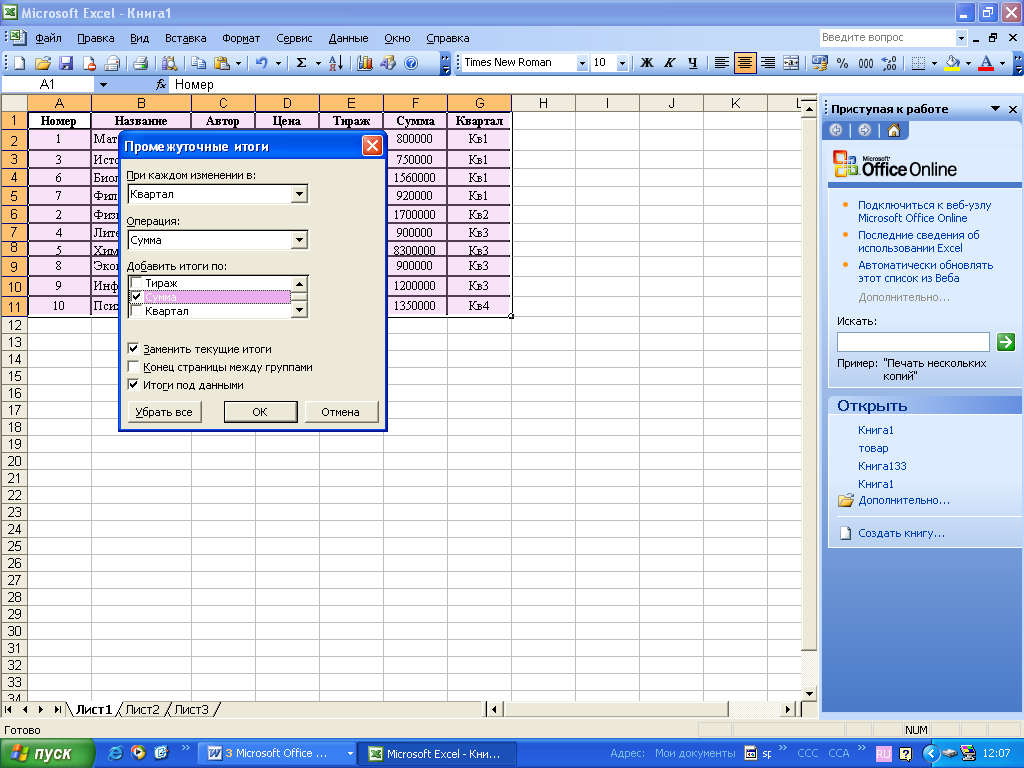Click the 'Убрать все' button

(x=164, y=412)
